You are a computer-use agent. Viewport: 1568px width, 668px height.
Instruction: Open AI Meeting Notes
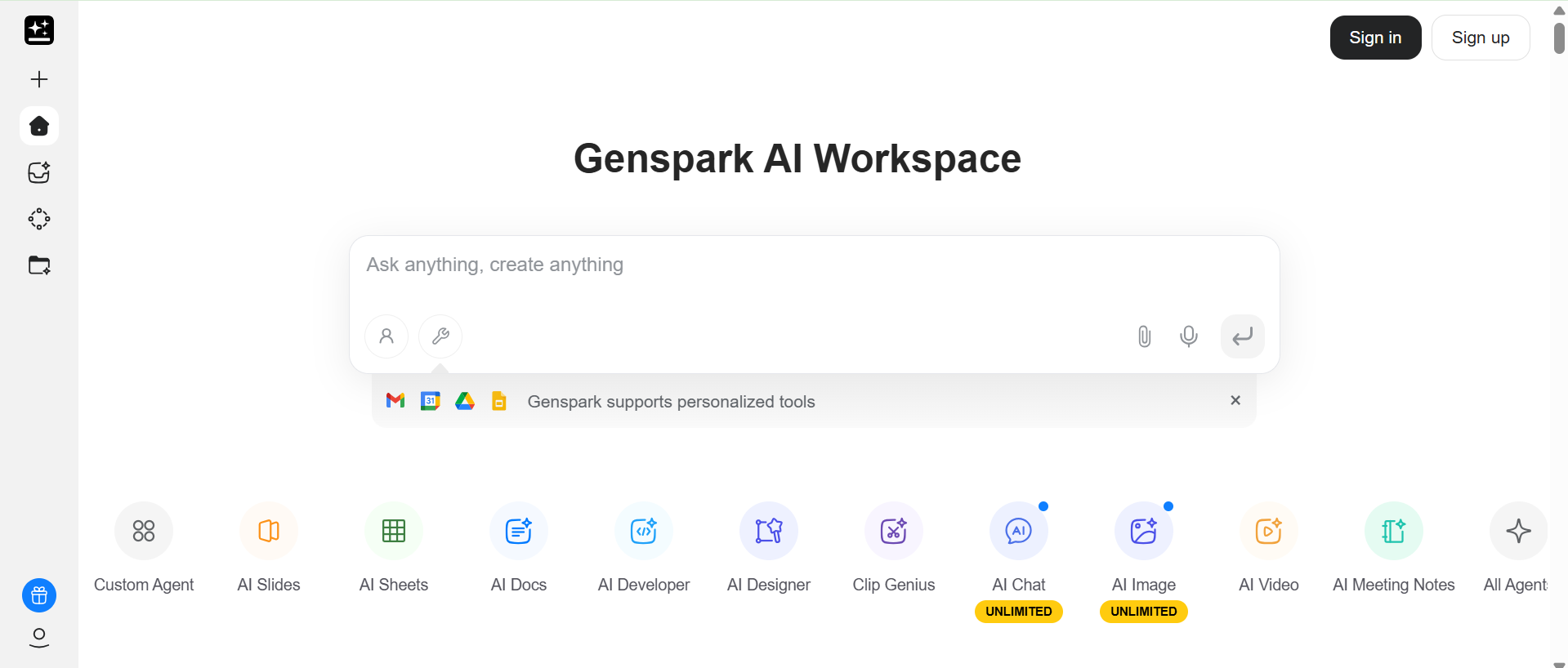[1394, 549]
